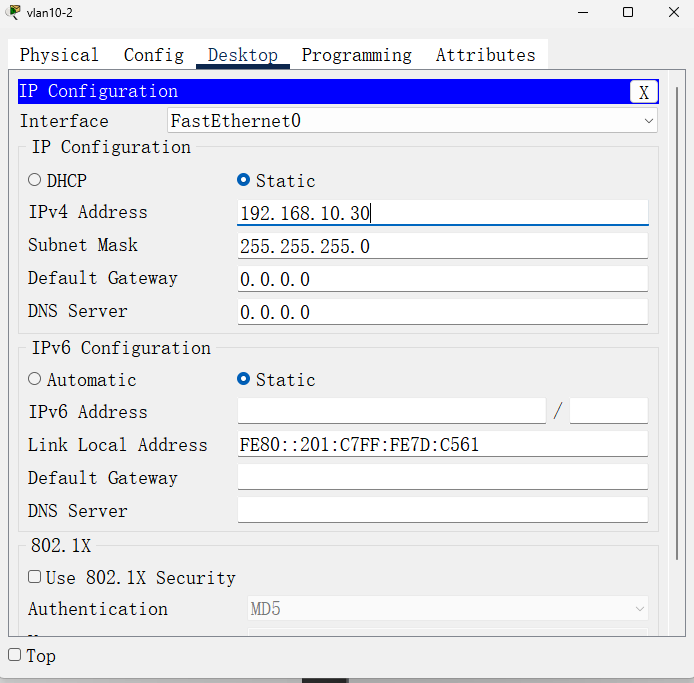
Task: Select the Desktop tab
Action: 243,55
